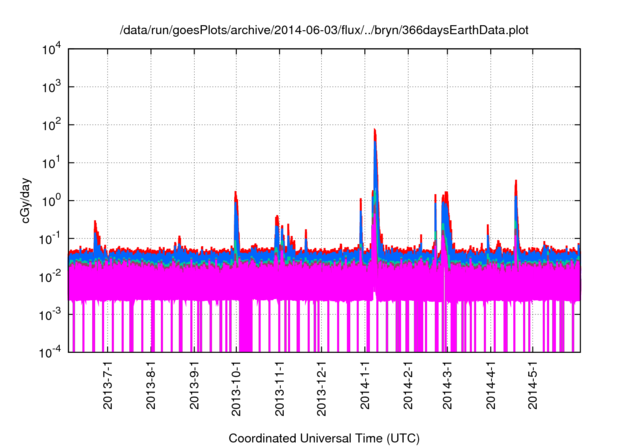Click the 2014-4-1 date tick label
The width and height of the screenshot is (640, 448).
[489, 387]
